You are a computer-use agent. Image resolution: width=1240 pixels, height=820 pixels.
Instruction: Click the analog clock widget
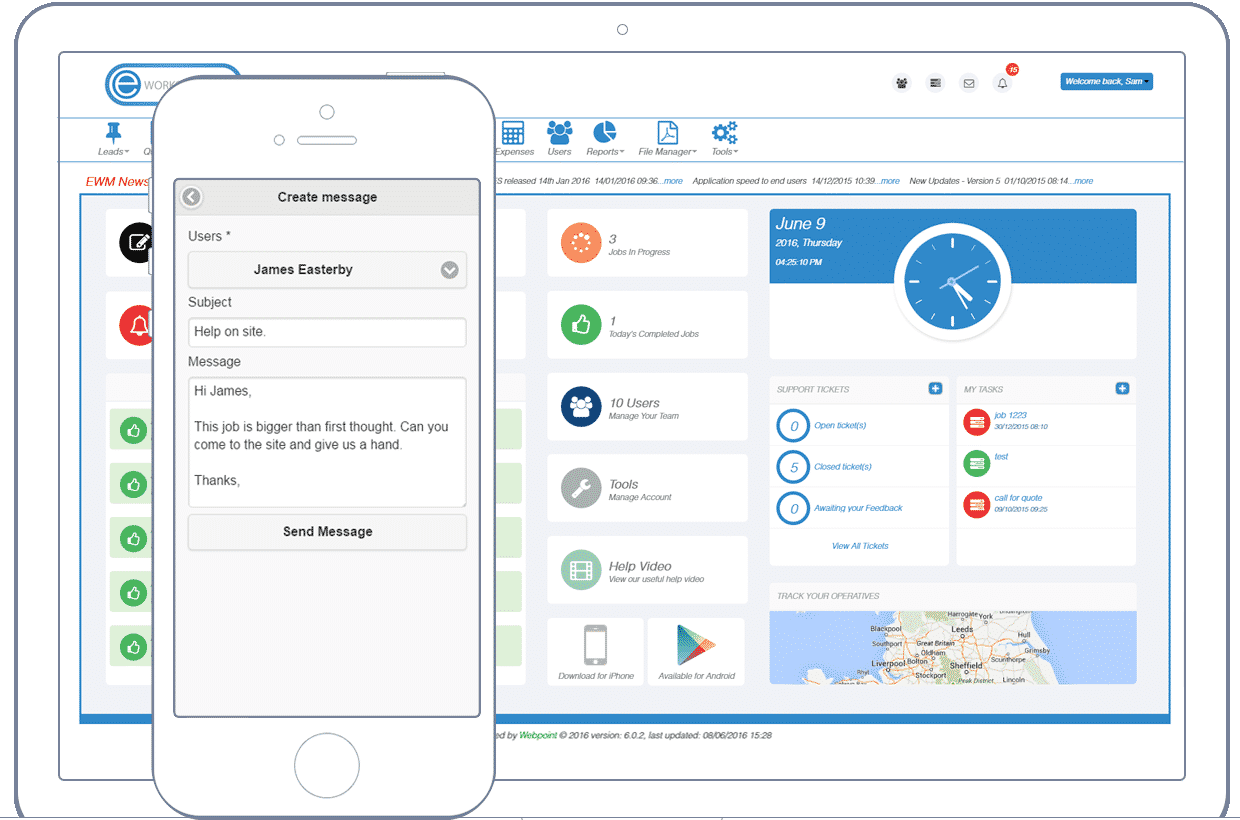click(x=952, y=283)
